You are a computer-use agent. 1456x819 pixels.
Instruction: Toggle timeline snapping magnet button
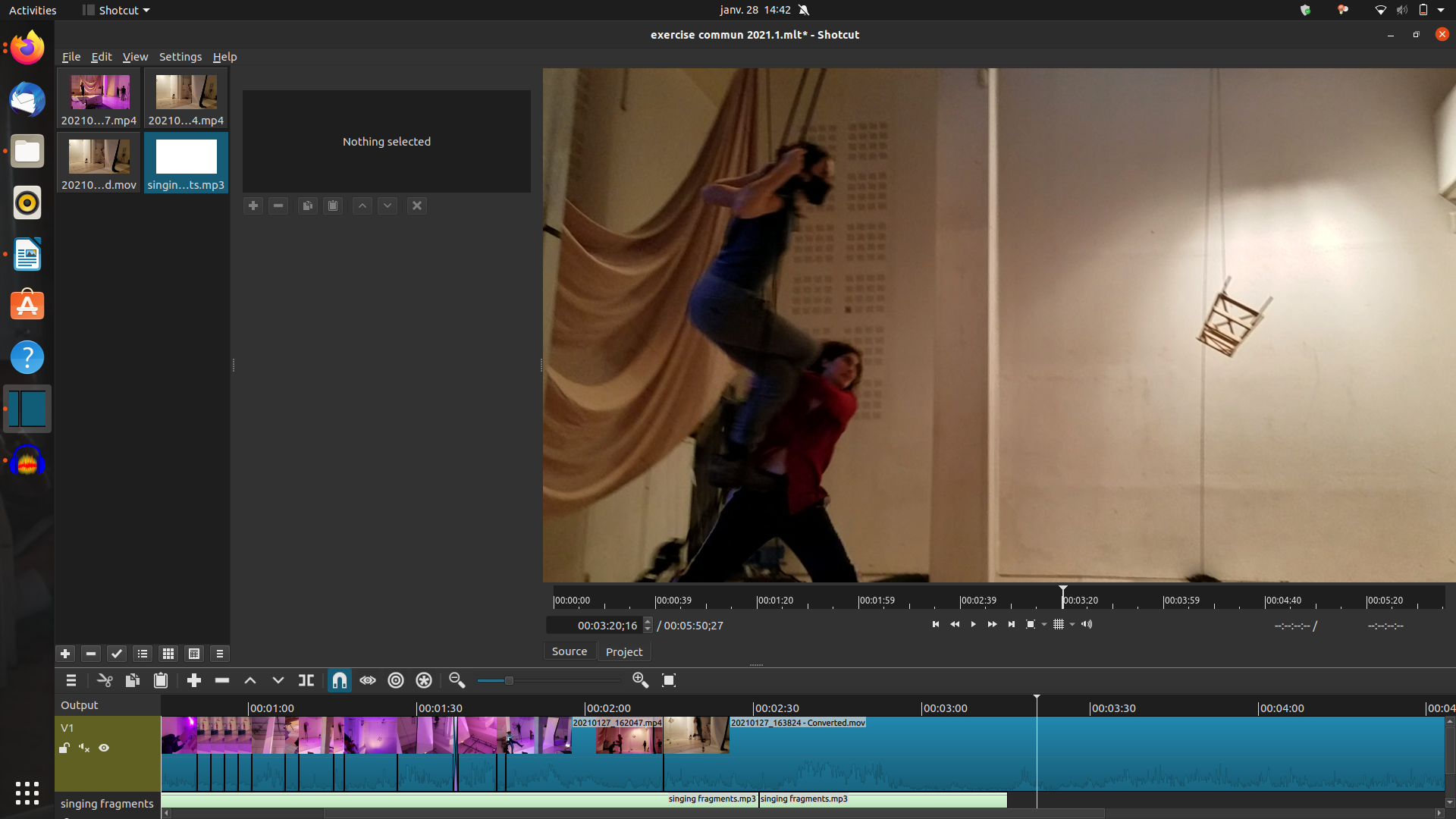point(340,680)
